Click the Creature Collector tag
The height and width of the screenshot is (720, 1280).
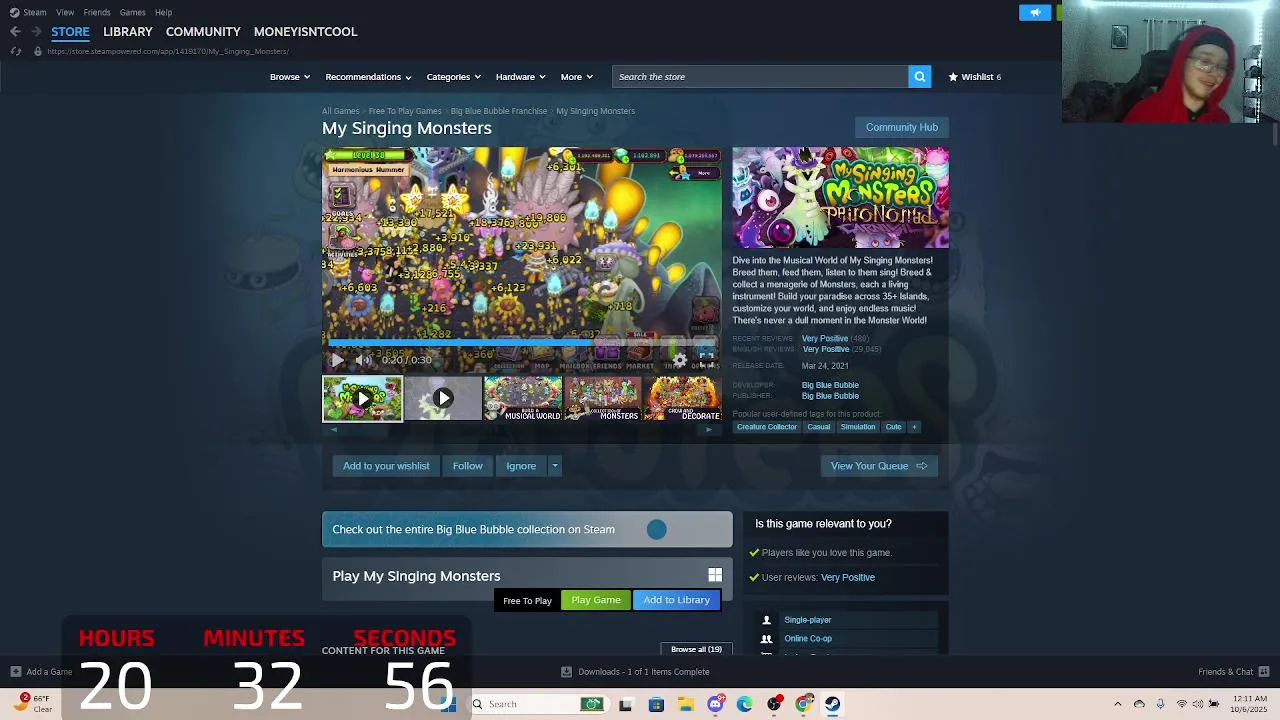pos(767,427)
